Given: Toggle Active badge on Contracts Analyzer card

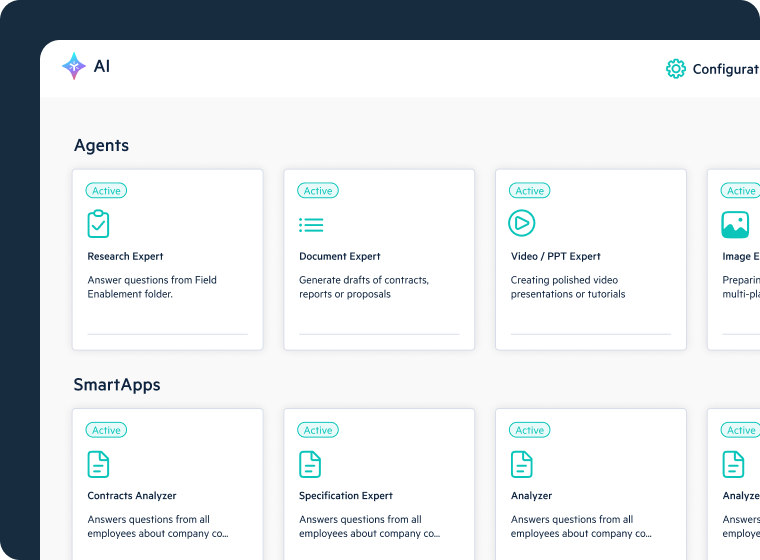Looking at the screenshot, I should tap(106, 430).
